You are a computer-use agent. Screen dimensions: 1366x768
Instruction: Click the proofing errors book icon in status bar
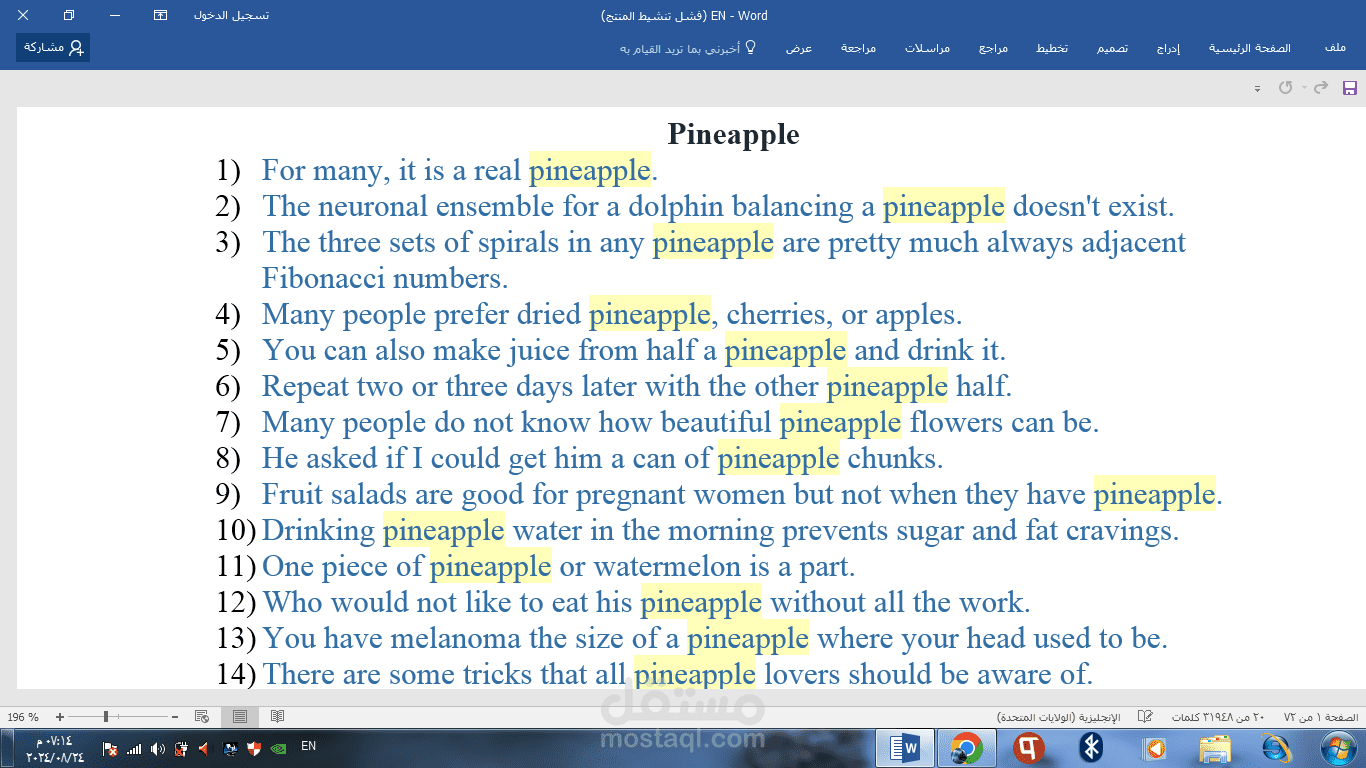1146,717
